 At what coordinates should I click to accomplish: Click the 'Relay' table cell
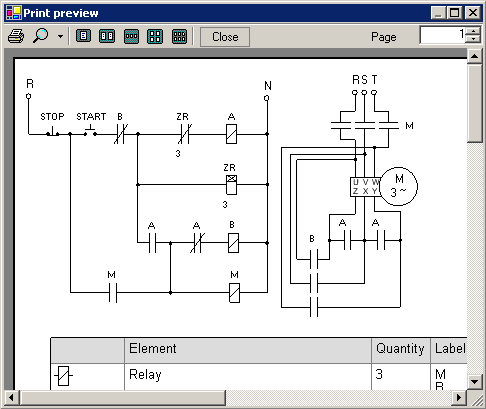(248, 376)
